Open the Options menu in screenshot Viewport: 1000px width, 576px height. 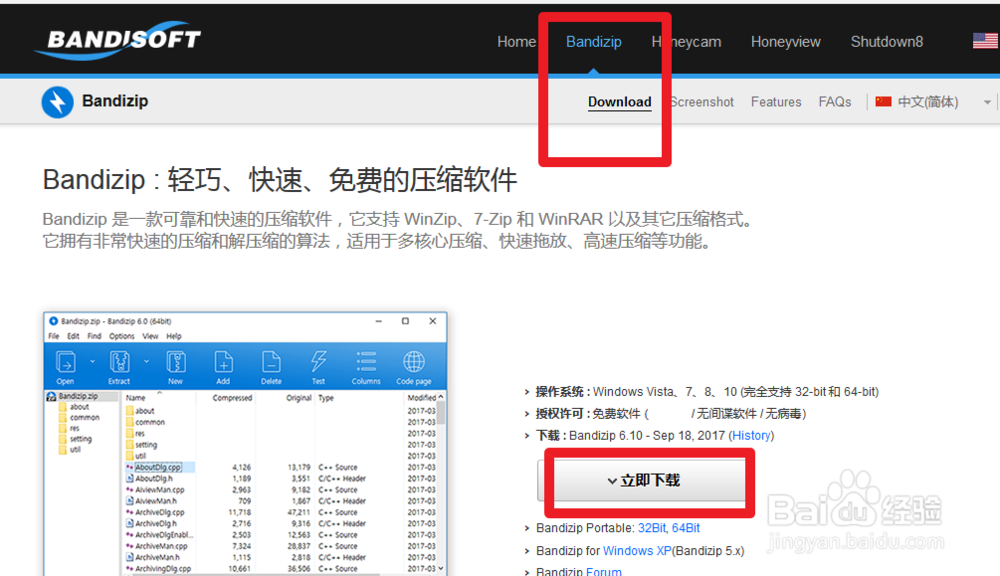coord(122,336)
